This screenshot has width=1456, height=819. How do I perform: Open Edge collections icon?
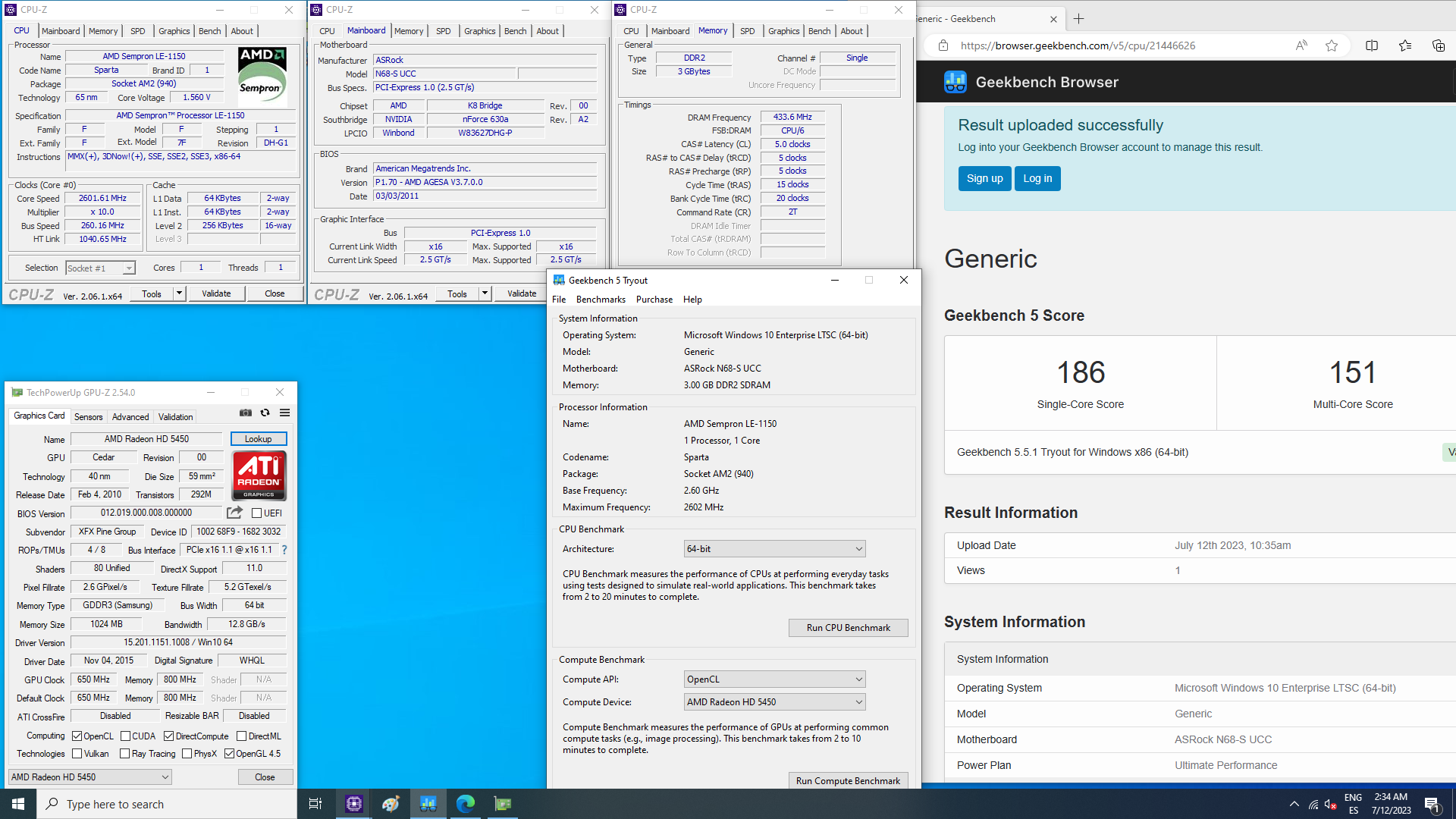1438,45
